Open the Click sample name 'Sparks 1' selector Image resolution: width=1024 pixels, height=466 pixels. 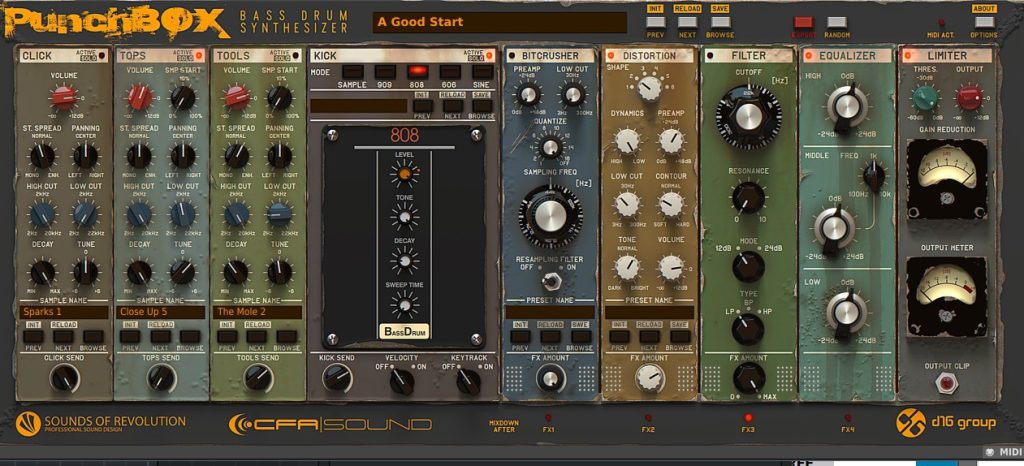[64, 312]
